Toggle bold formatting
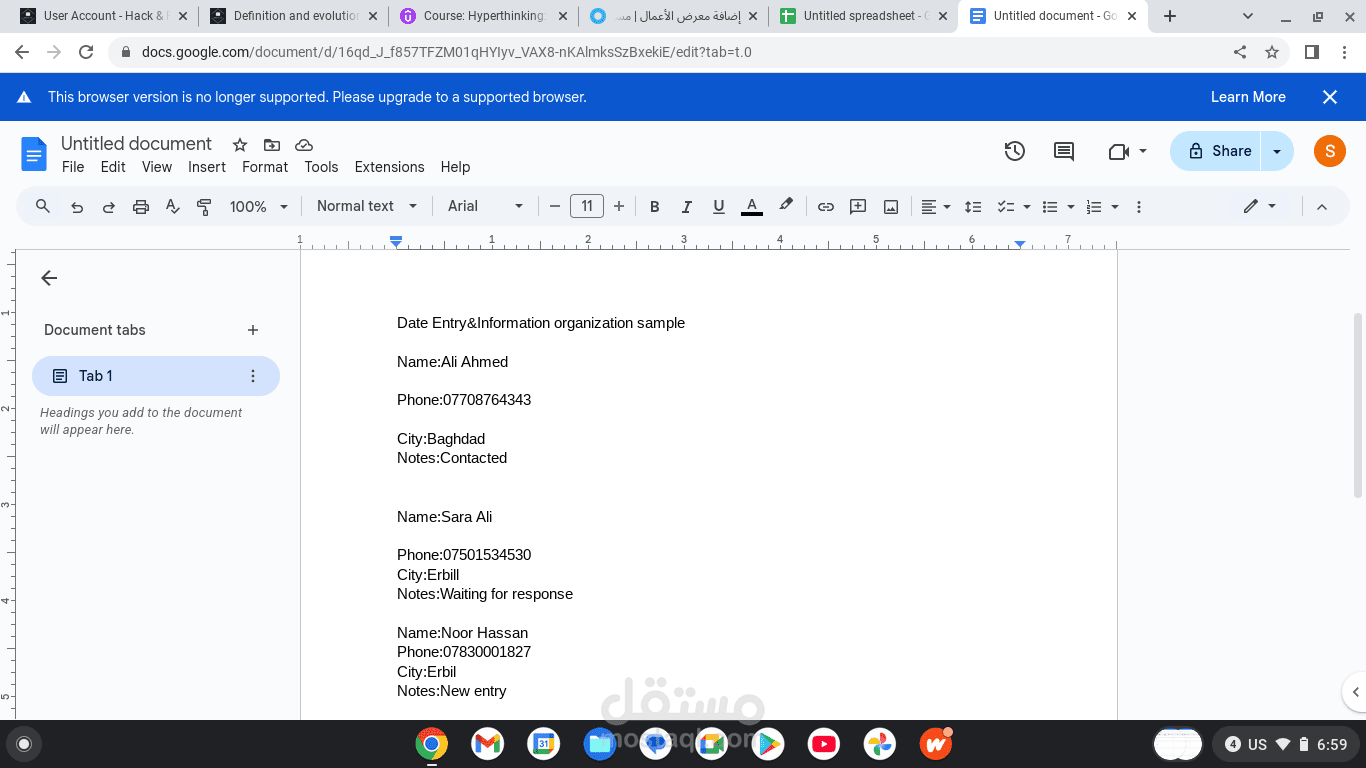Viewport: 1366px width, 768px height. tap(655, 207)
